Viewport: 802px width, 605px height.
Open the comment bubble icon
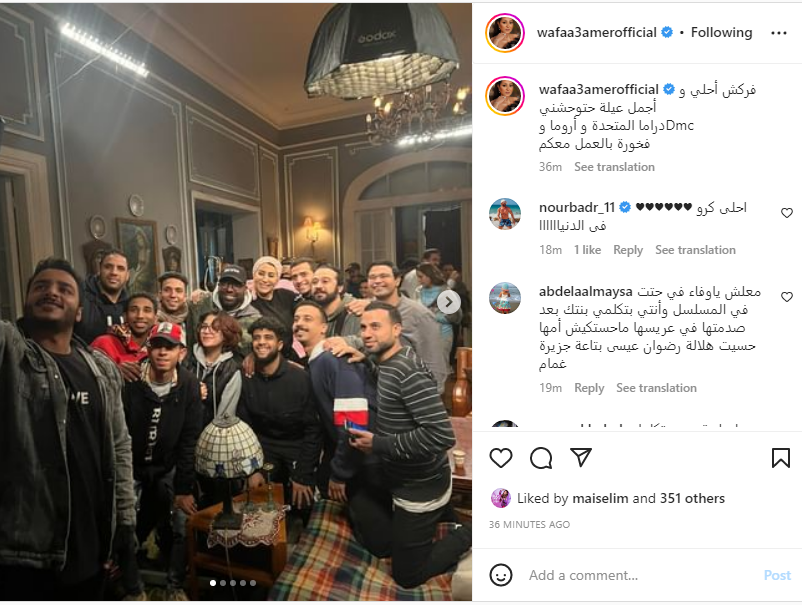(541, 458)
